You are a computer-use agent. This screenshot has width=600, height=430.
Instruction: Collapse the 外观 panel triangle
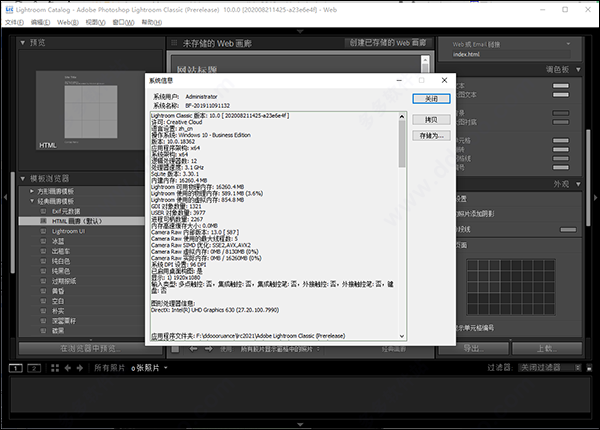point(578,184)
